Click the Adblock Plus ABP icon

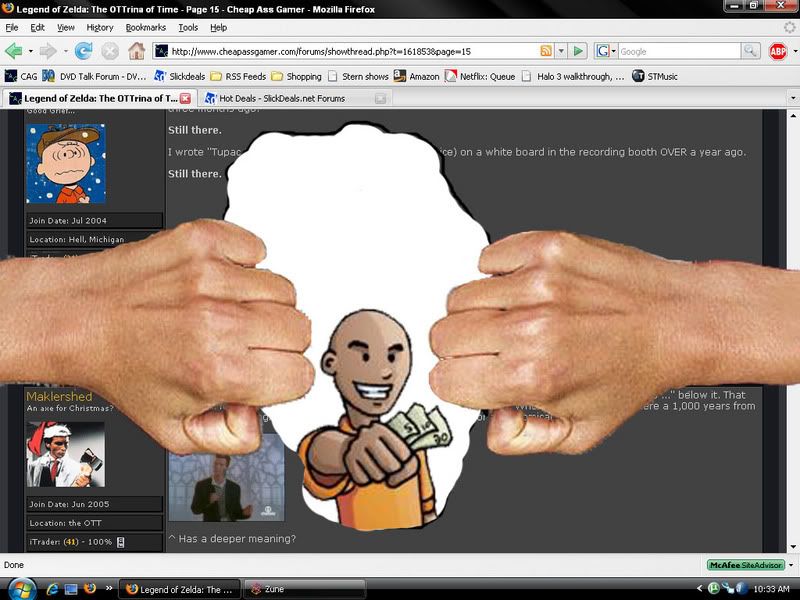point(778,51)
